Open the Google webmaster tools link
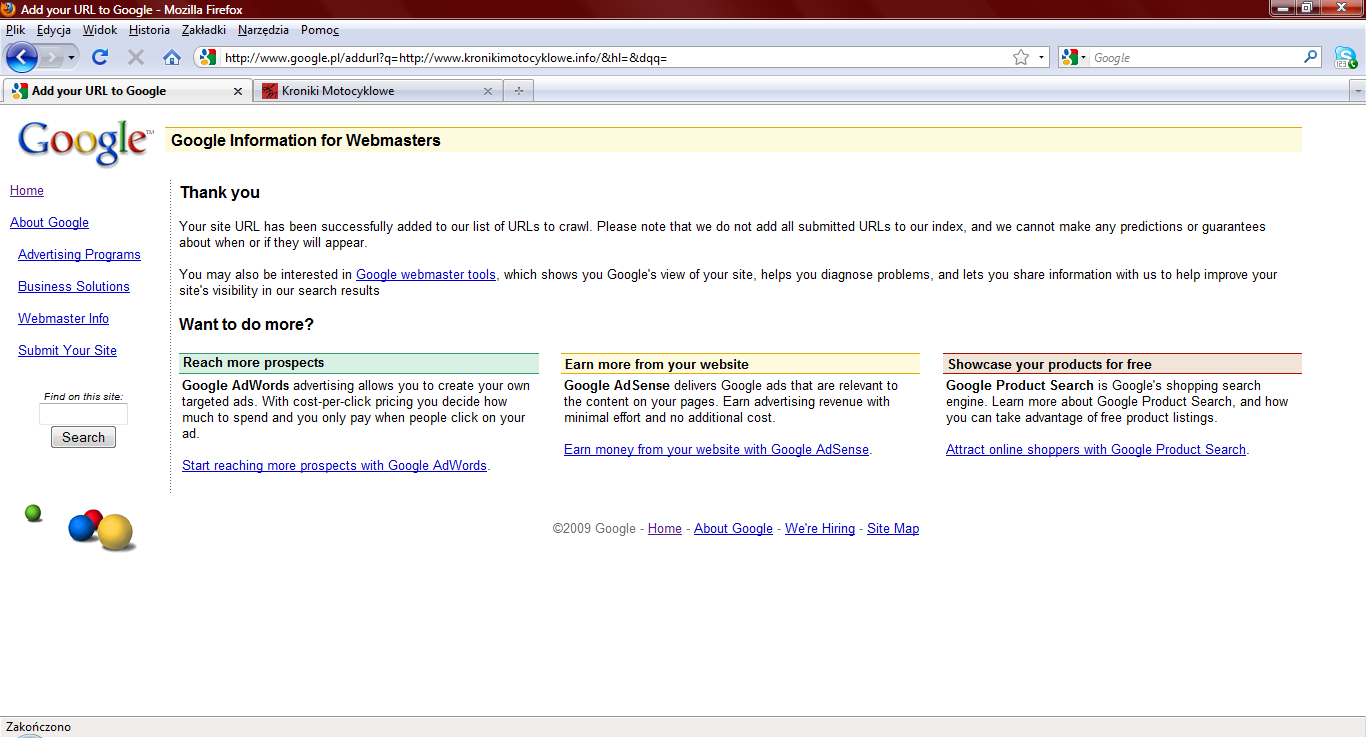Image resolution: width=1366 pixels, height=738 pixels. pos(426,275)
